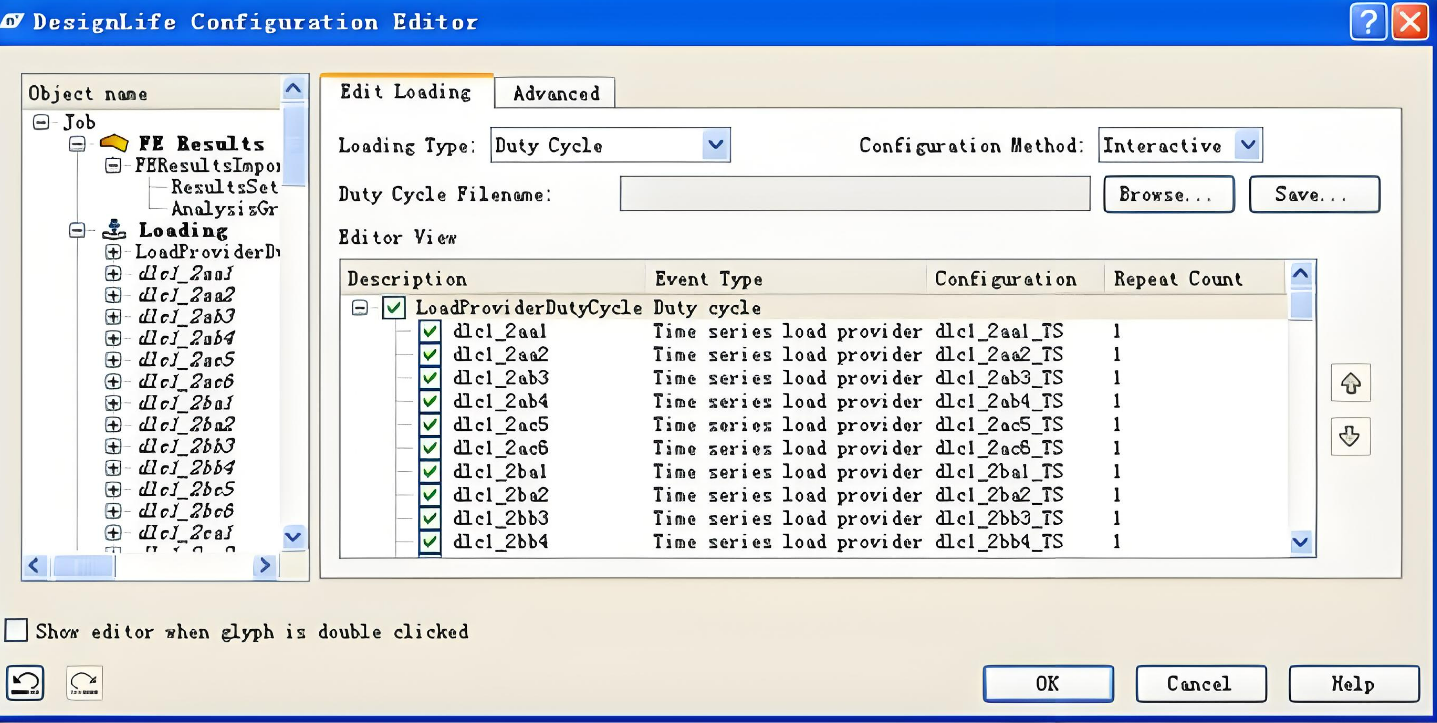Click the title bar help question-mark icon

[x=1367, y=21]
